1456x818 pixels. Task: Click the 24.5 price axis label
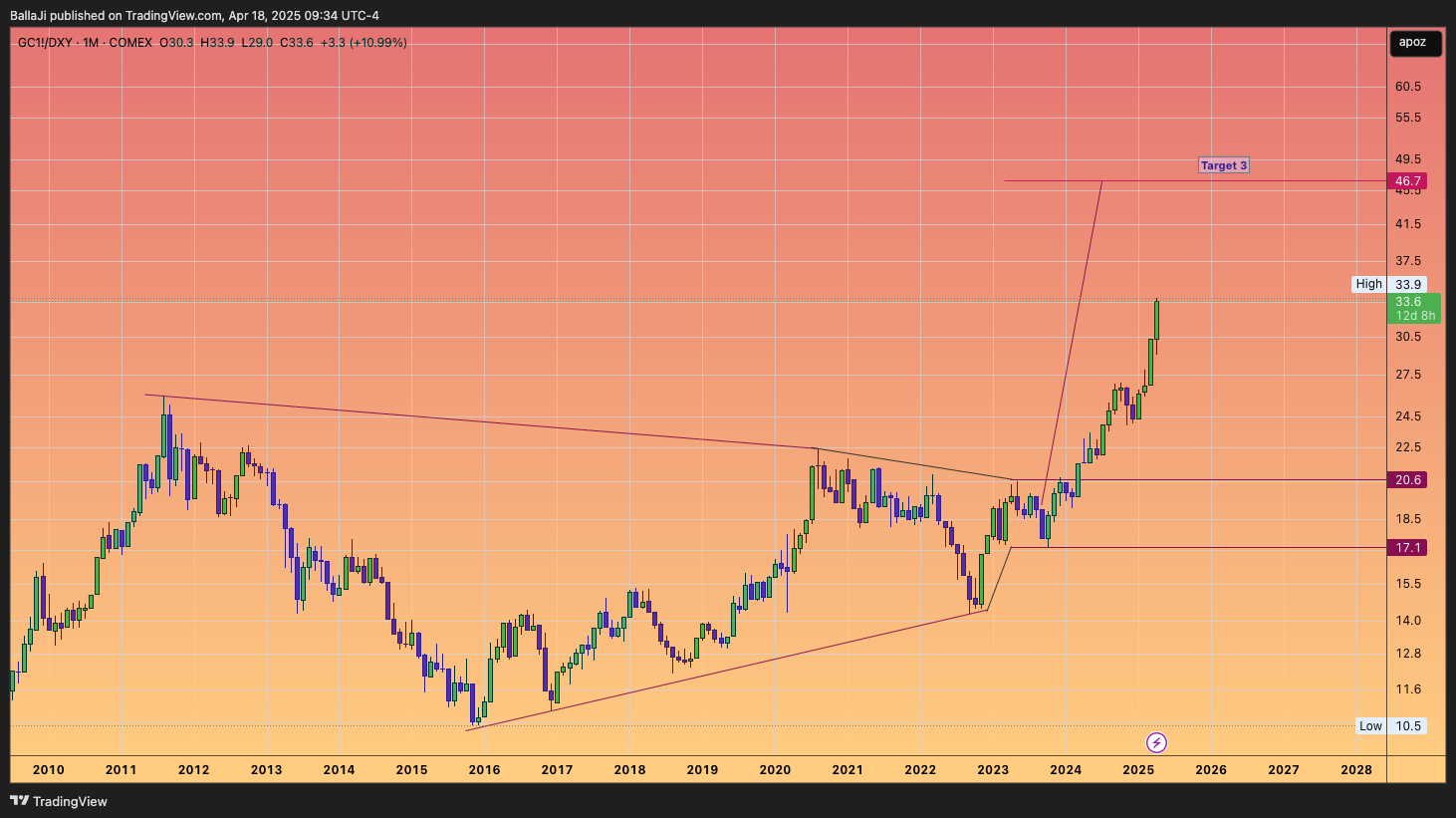coord(1407,416)
